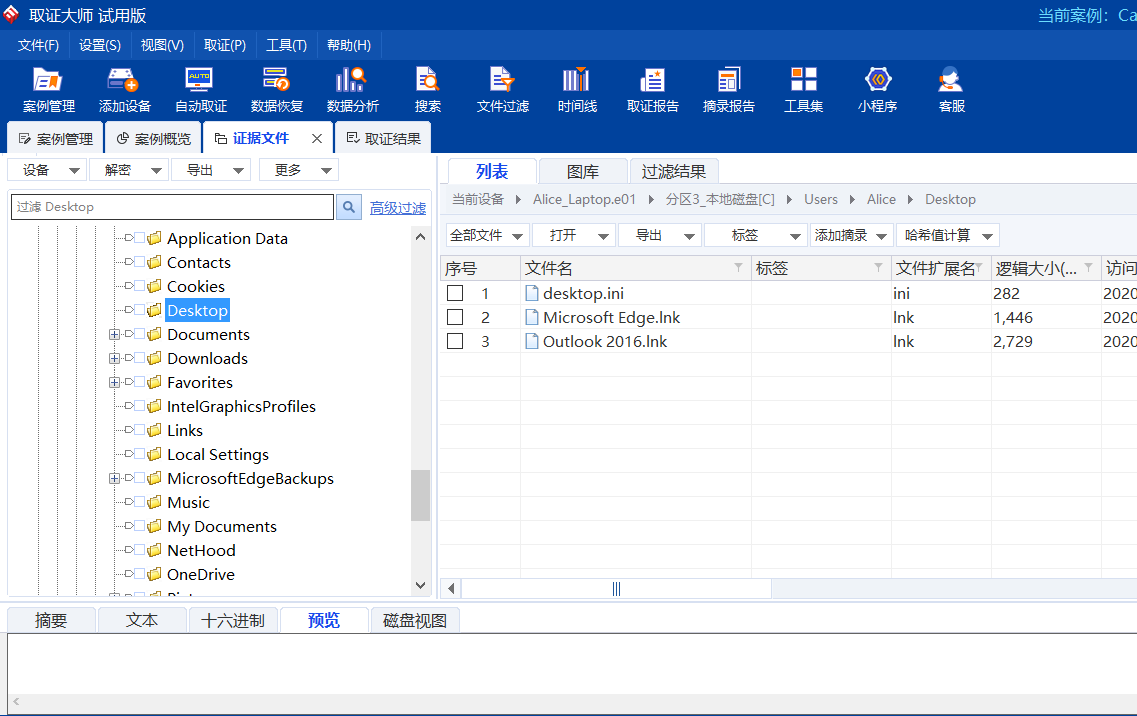The height and width of the screenshot is (716, 1137).
Task: Open the 时间线 view icon
Action: click(577, 89)
